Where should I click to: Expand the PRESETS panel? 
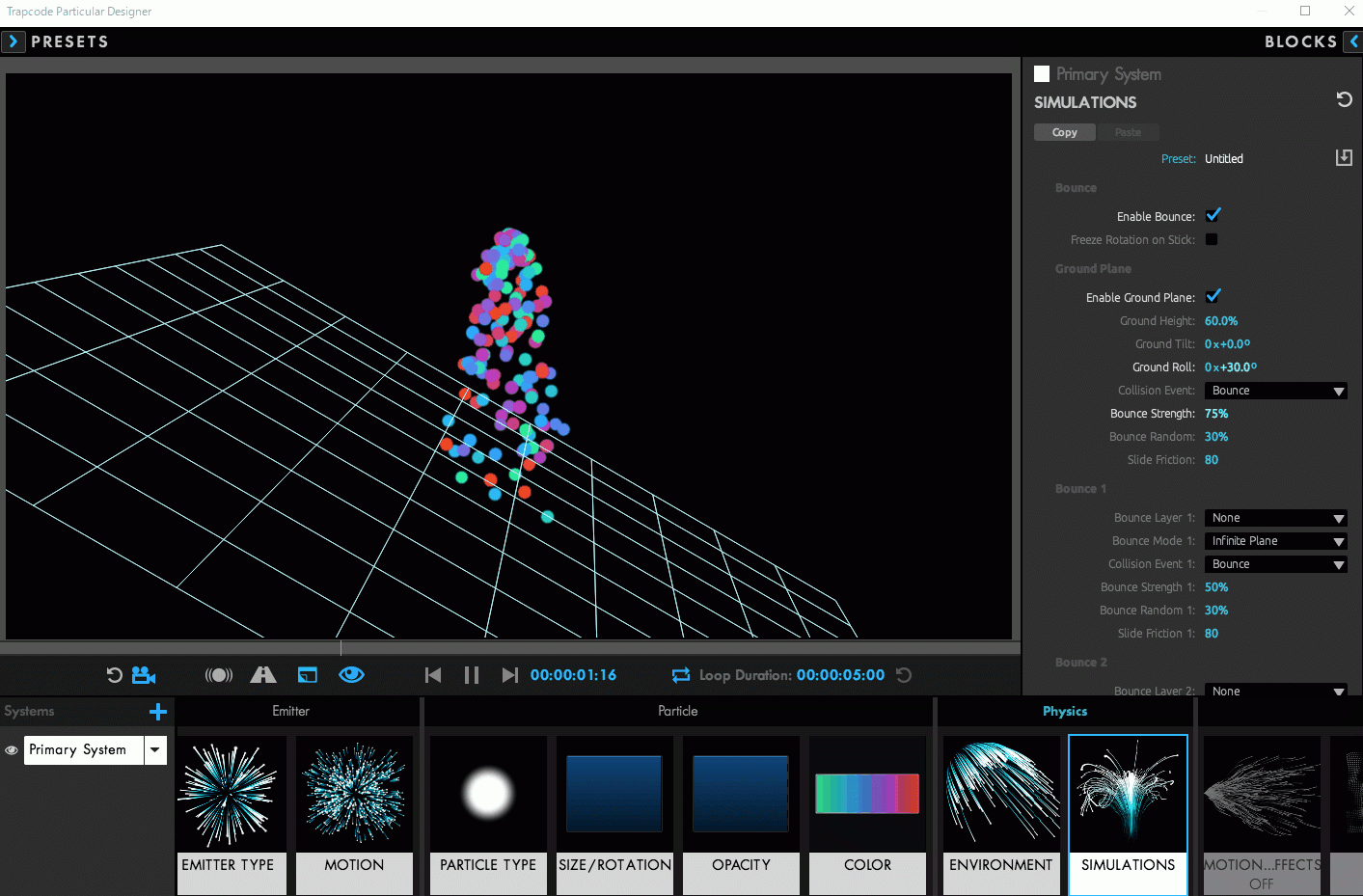click(13, 41)
